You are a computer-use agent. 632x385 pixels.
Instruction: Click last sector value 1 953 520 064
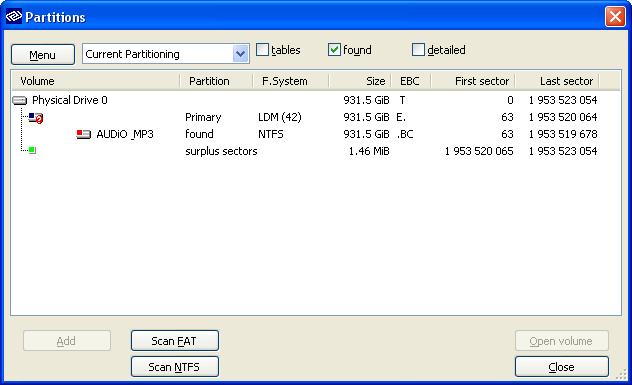click(x=563, y=117)
